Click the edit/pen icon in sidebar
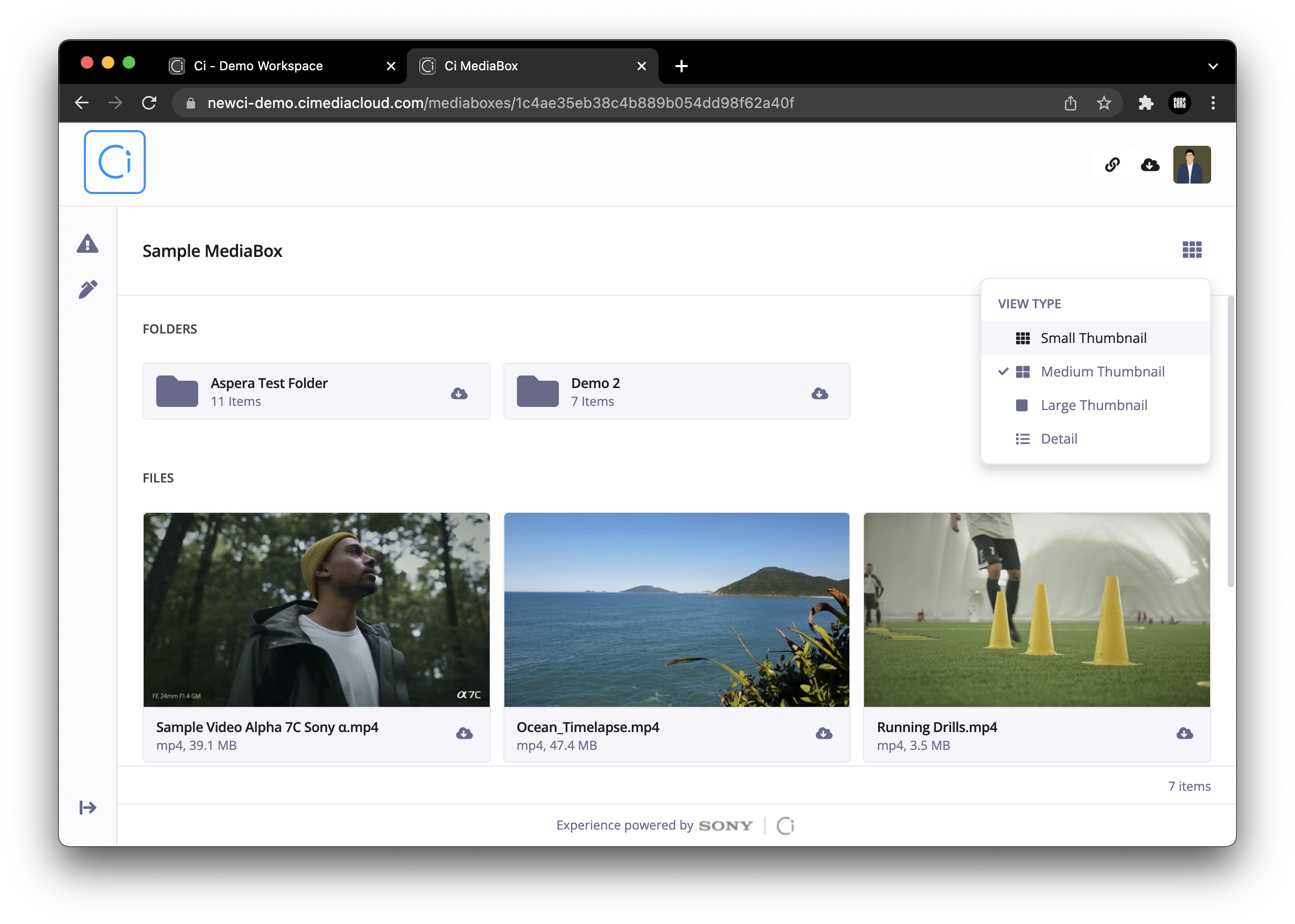The image size is (1295, 924). pyautogui.click(x=88, y=290)
